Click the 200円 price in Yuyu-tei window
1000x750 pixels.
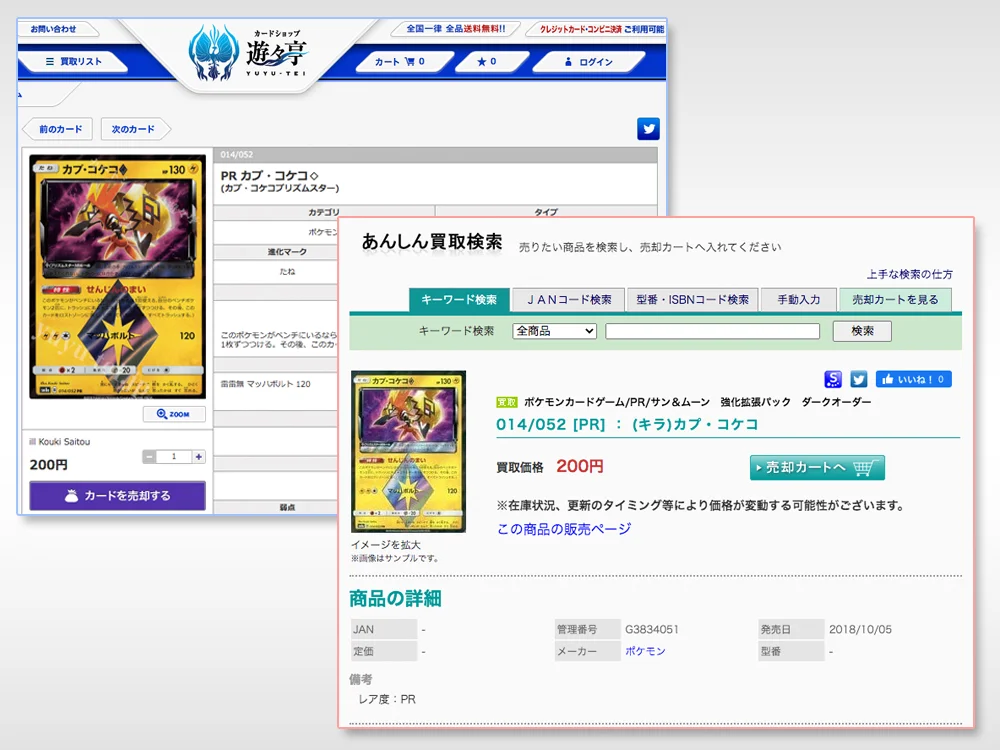pyautogui.click(x=48, y=465)
